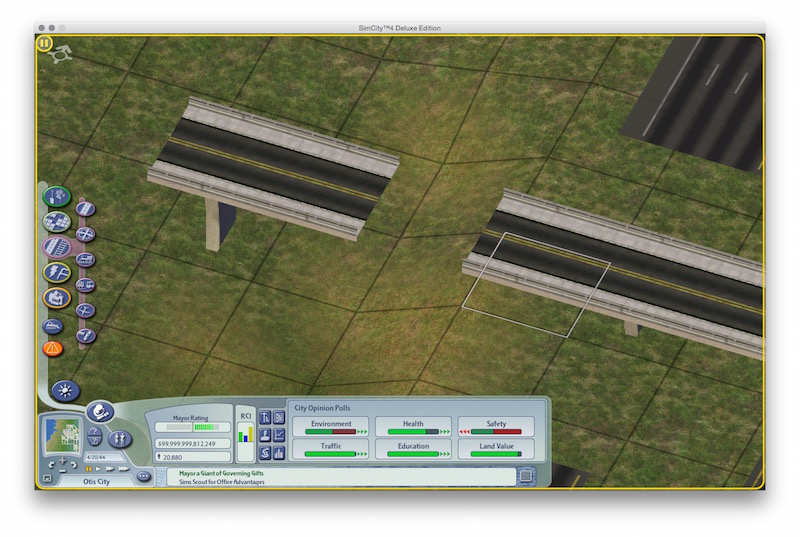
Task: Select the Seaports submenu
Action: 85,336
